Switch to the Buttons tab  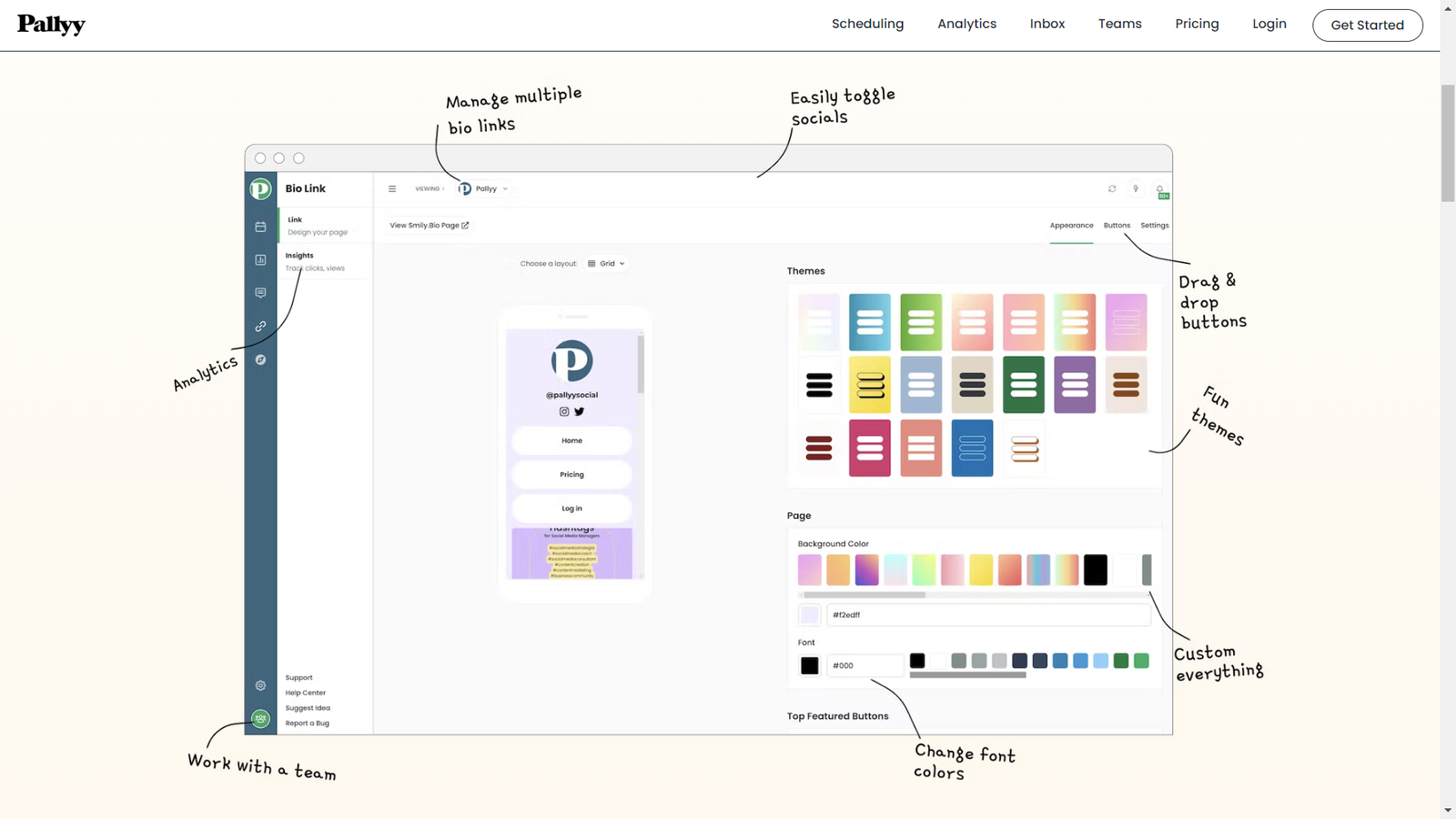click(x=1117, y=226)
